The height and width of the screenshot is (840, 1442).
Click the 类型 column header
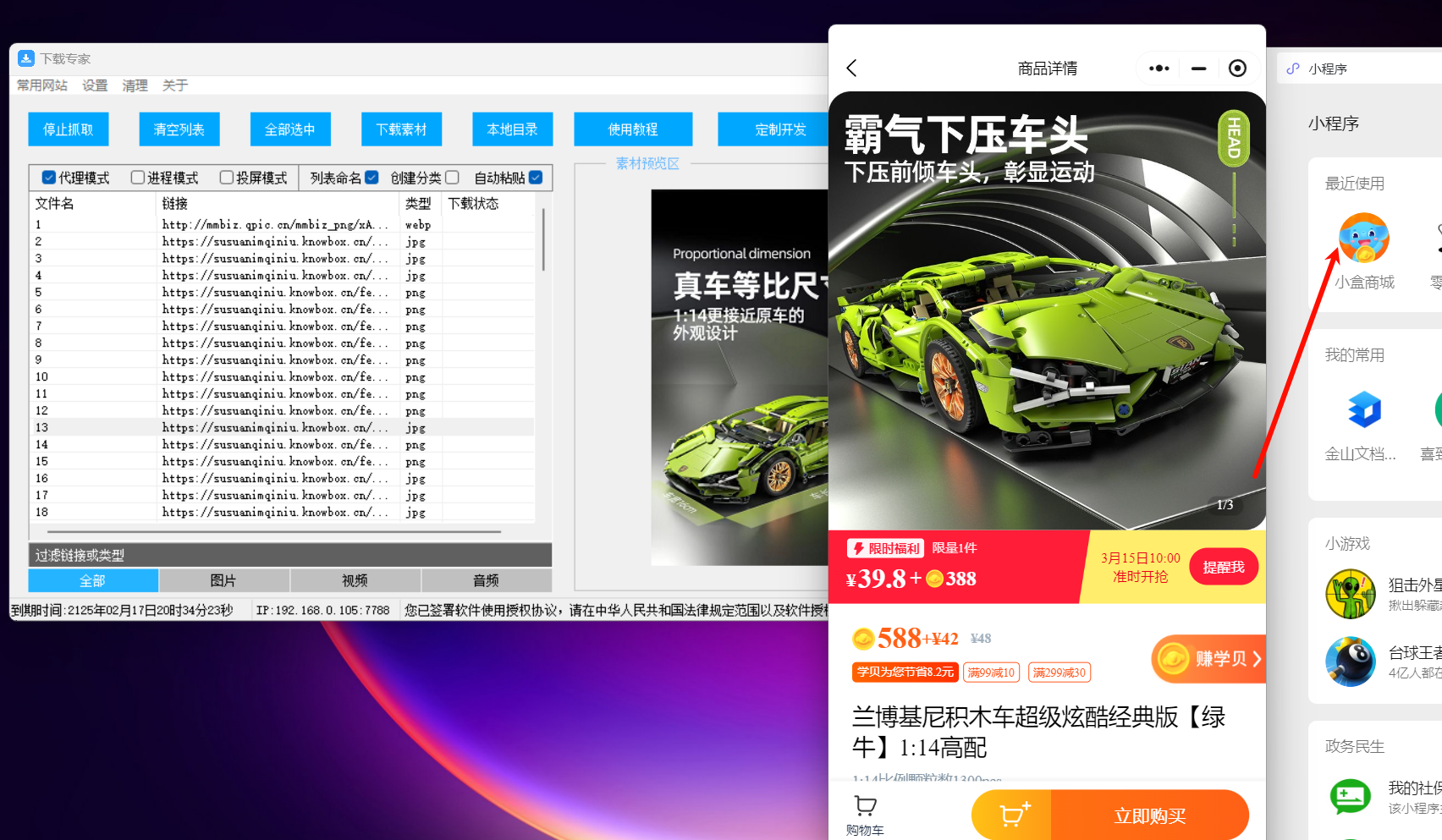coord(421,204)
